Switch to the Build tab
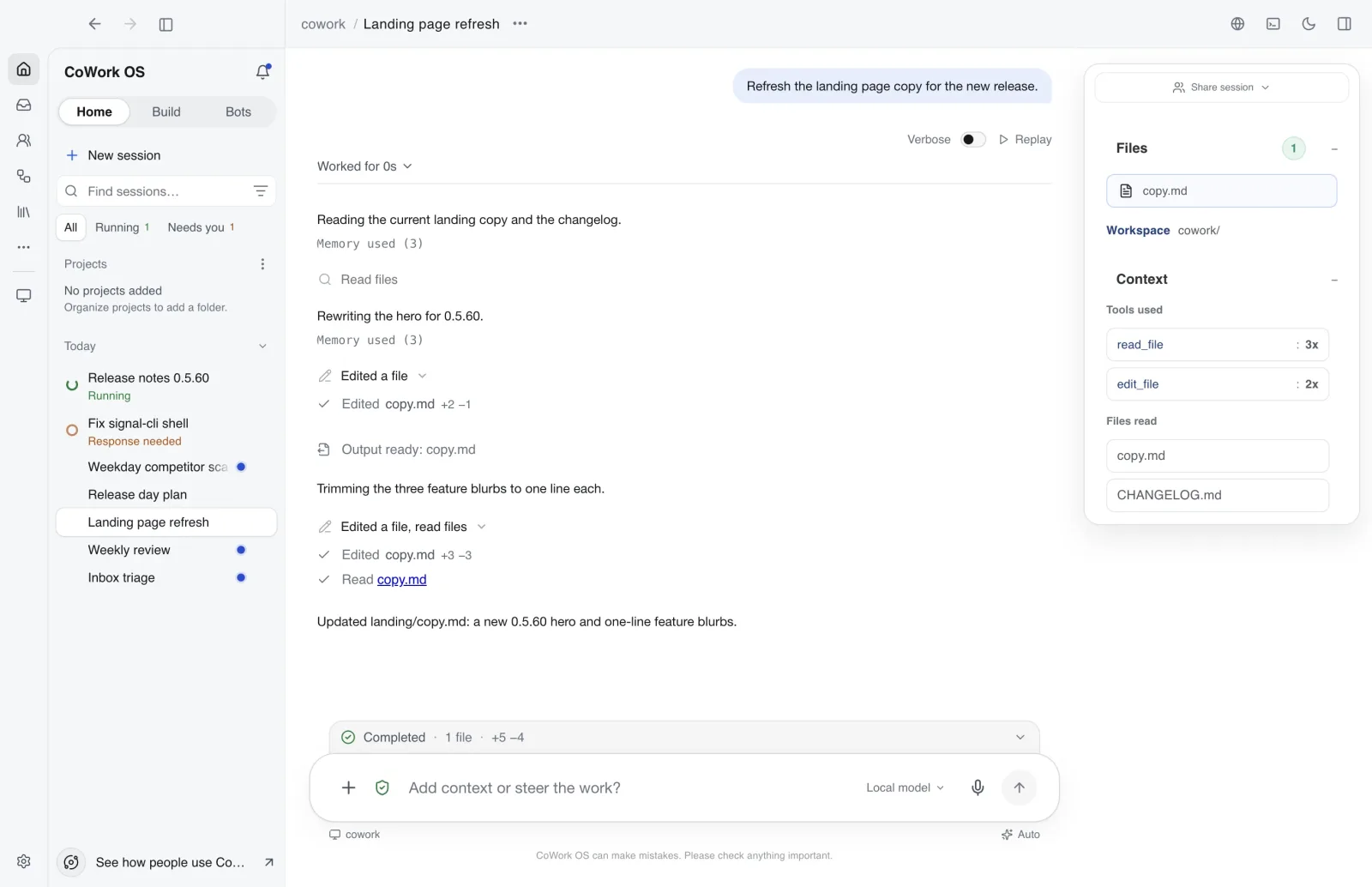 166,112
